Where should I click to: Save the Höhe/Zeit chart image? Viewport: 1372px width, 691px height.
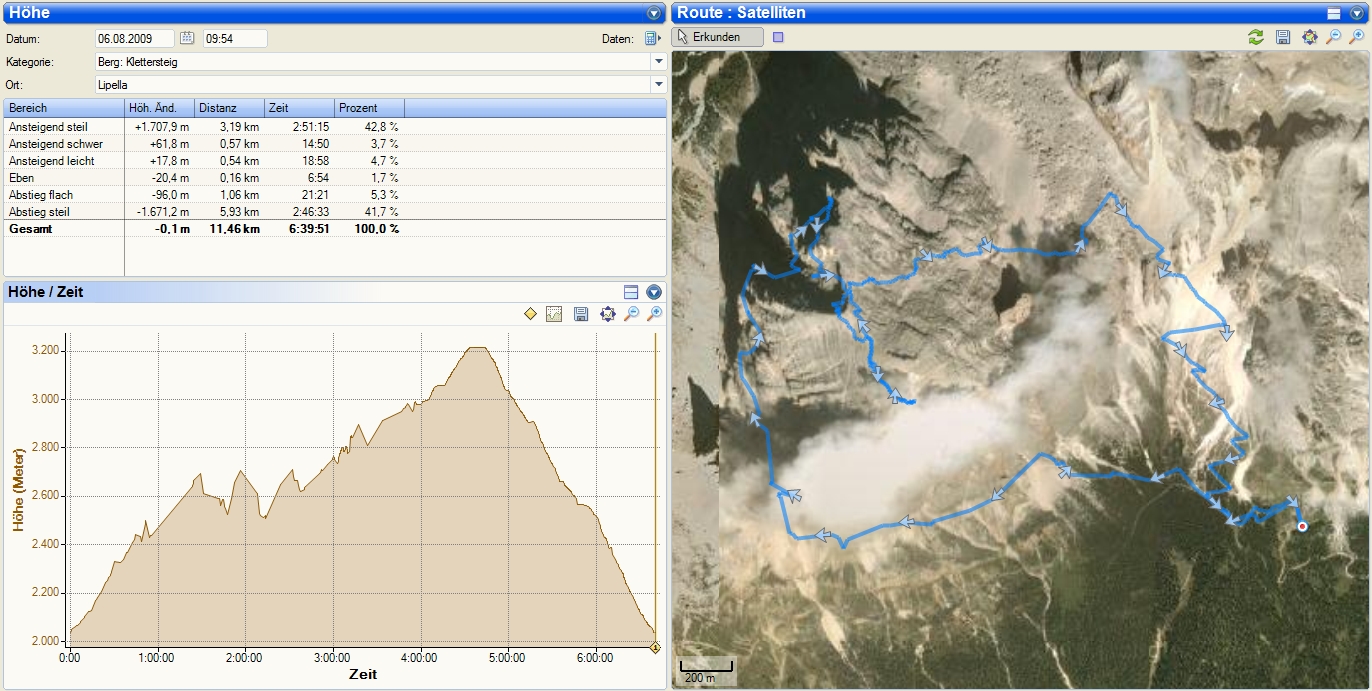point(581,314)
